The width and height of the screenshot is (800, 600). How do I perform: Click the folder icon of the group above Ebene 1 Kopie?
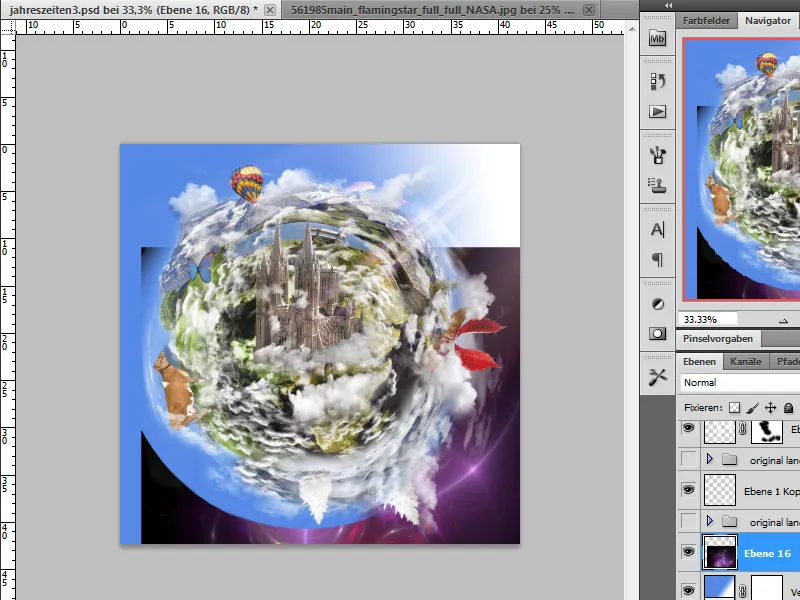(730, 460)
